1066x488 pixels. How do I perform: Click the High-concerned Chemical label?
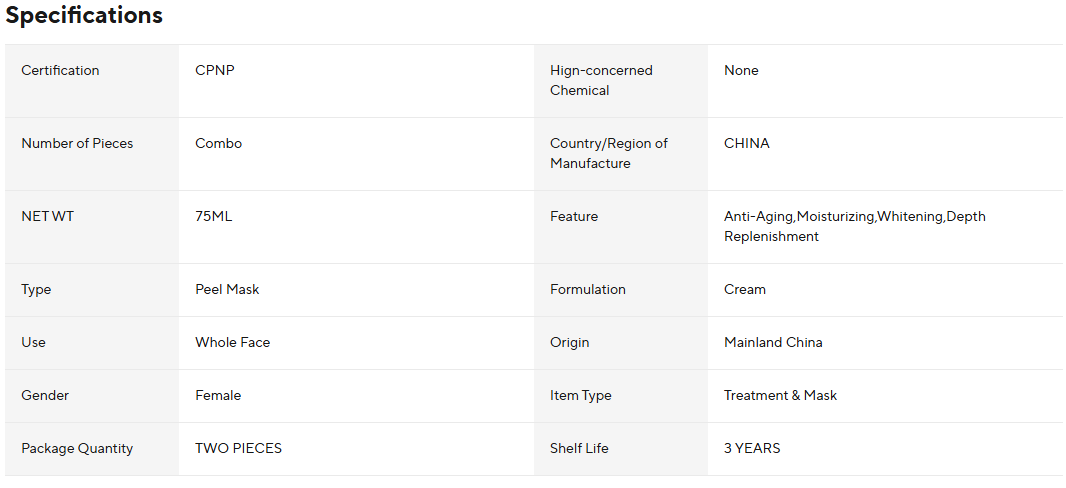tap(601, 81)
